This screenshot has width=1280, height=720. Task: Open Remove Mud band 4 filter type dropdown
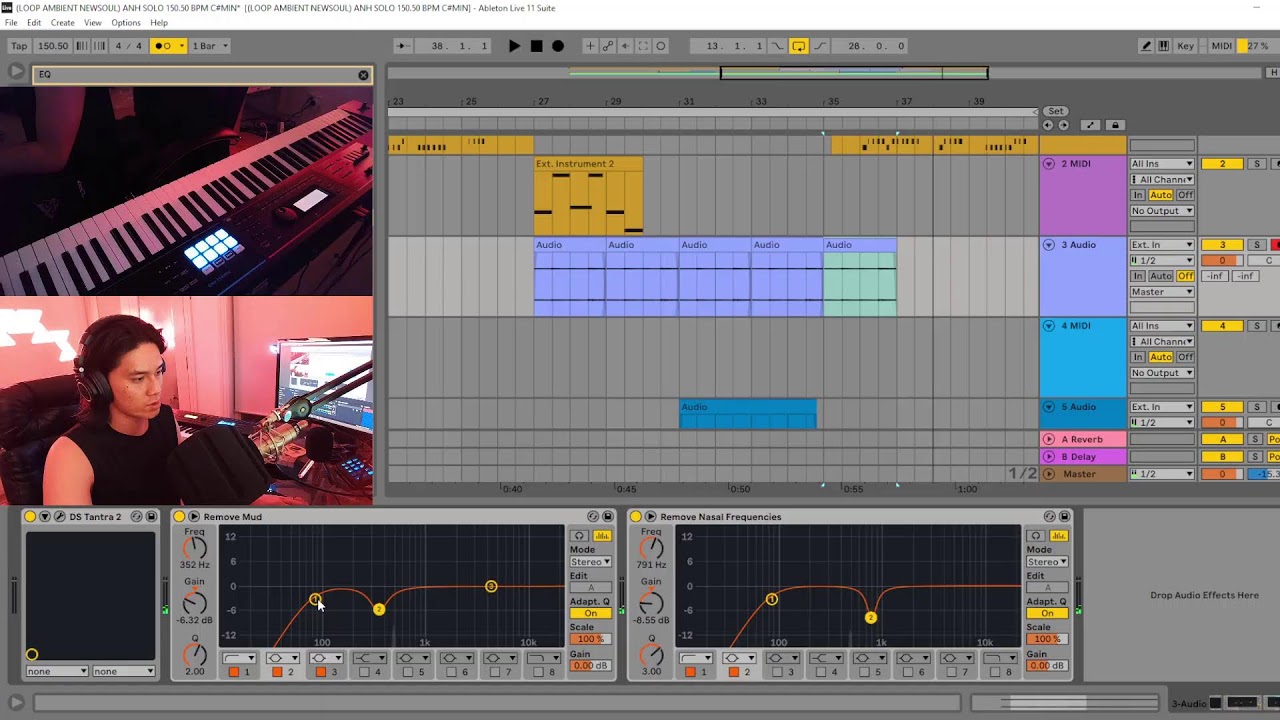[369, 658]
